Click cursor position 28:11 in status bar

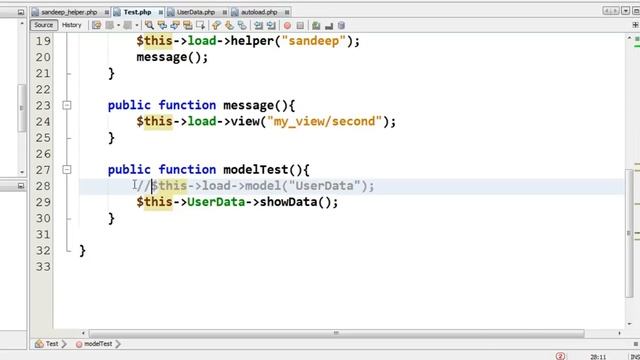point(598,357)
